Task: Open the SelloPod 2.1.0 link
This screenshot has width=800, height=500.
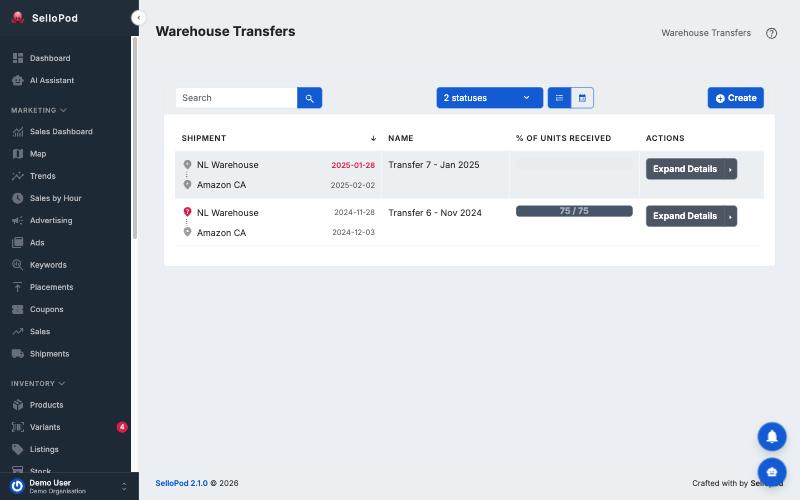Action: pos(181,483)
